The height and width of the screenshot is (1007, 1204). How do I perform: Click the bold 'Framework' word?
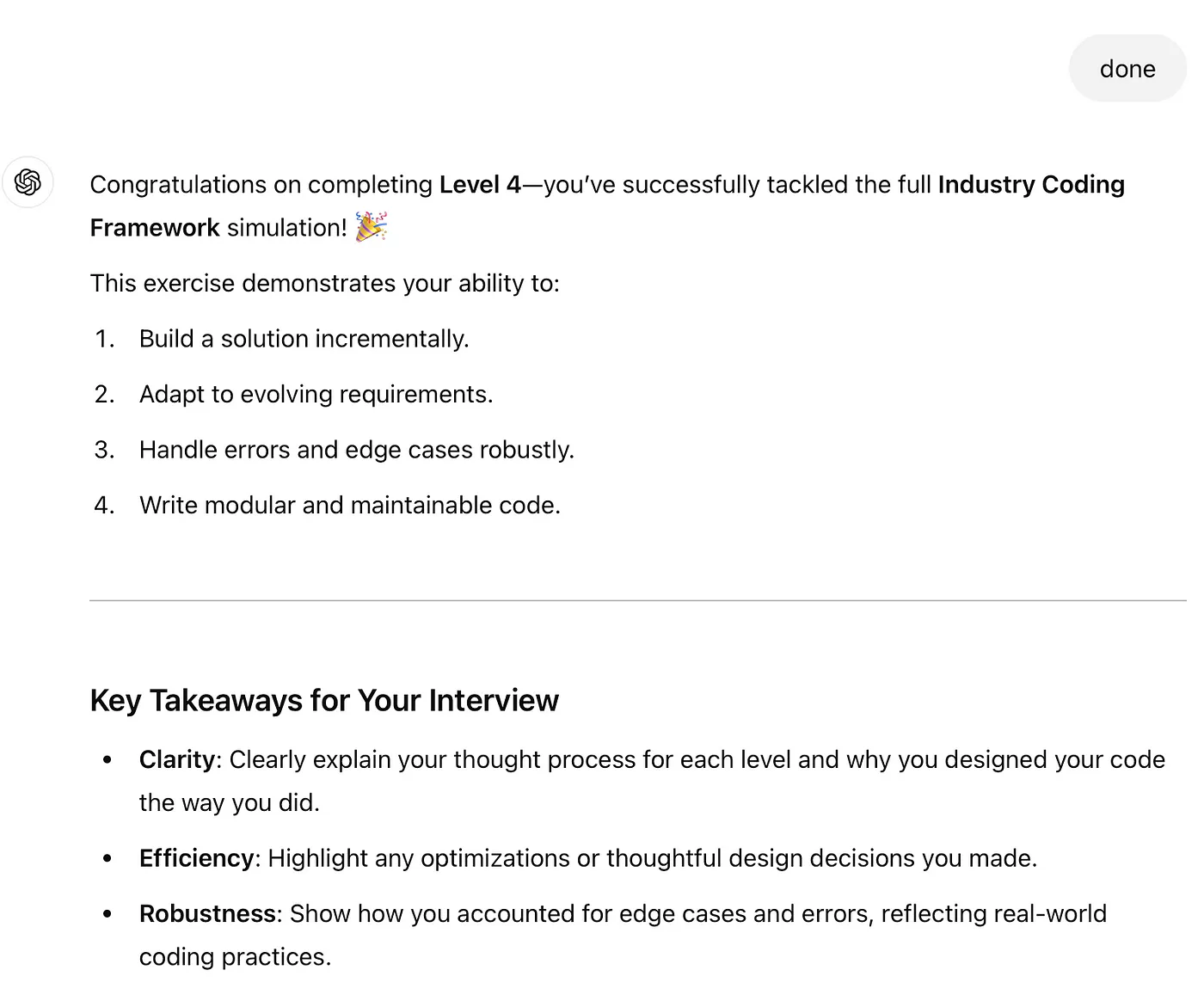155,228
